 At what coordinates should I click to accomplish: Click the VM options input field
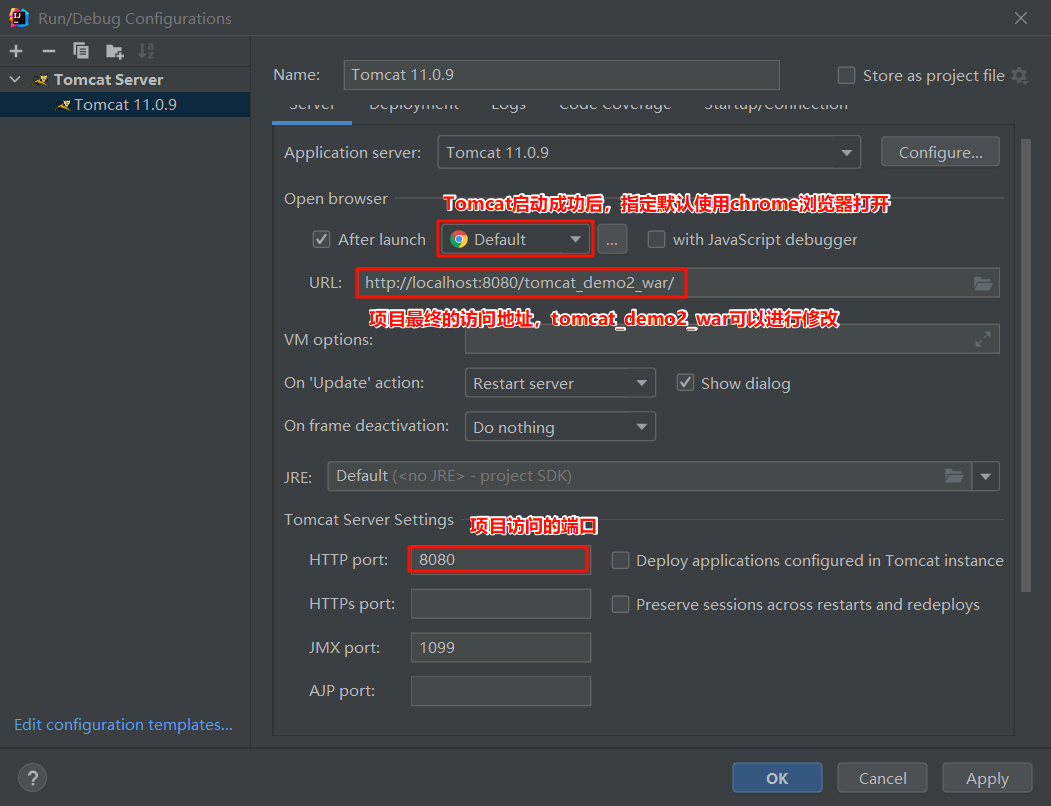coord(732,339)
